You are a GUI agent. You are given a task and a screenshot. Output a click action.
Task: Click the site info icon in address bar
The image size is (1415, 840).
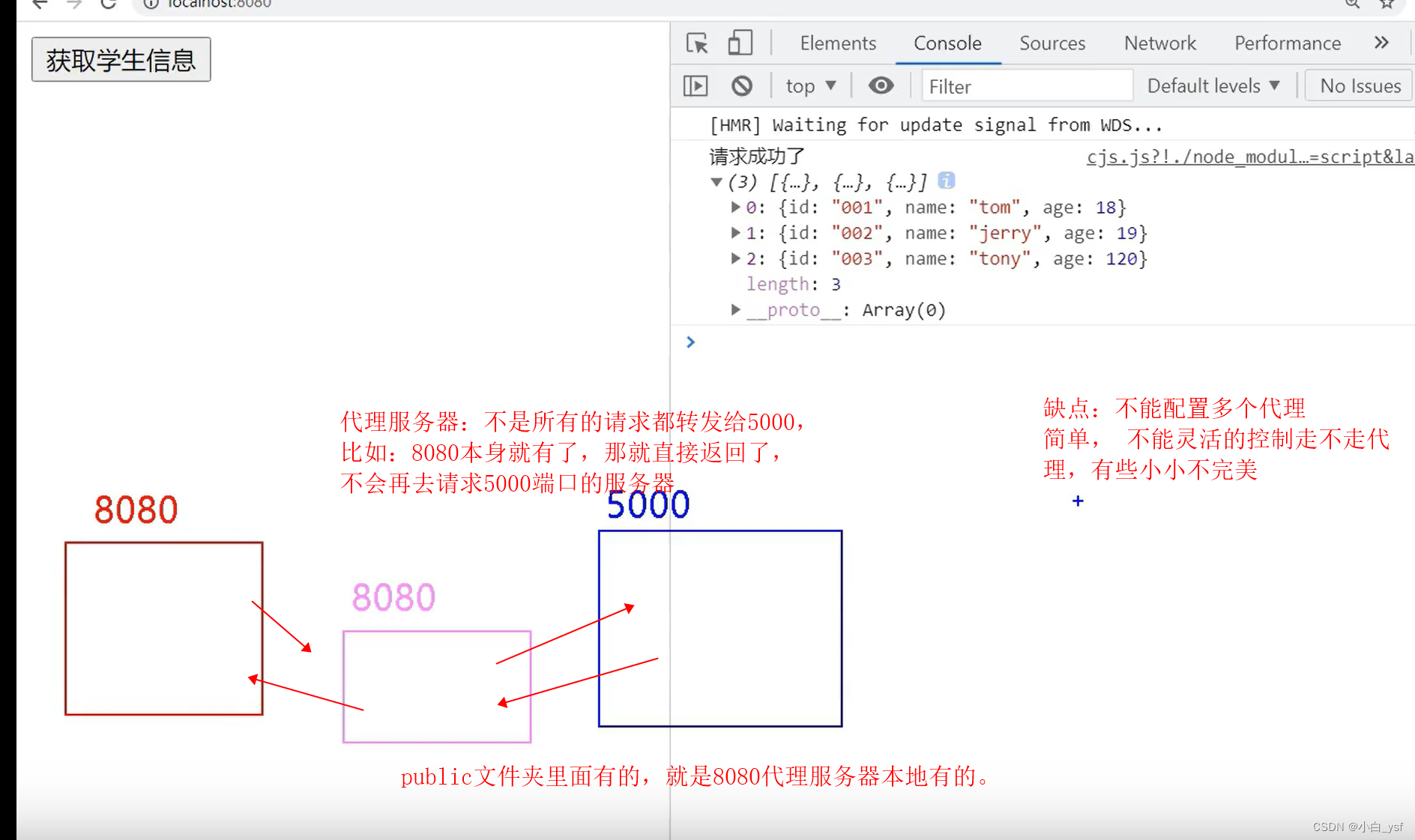151,4
